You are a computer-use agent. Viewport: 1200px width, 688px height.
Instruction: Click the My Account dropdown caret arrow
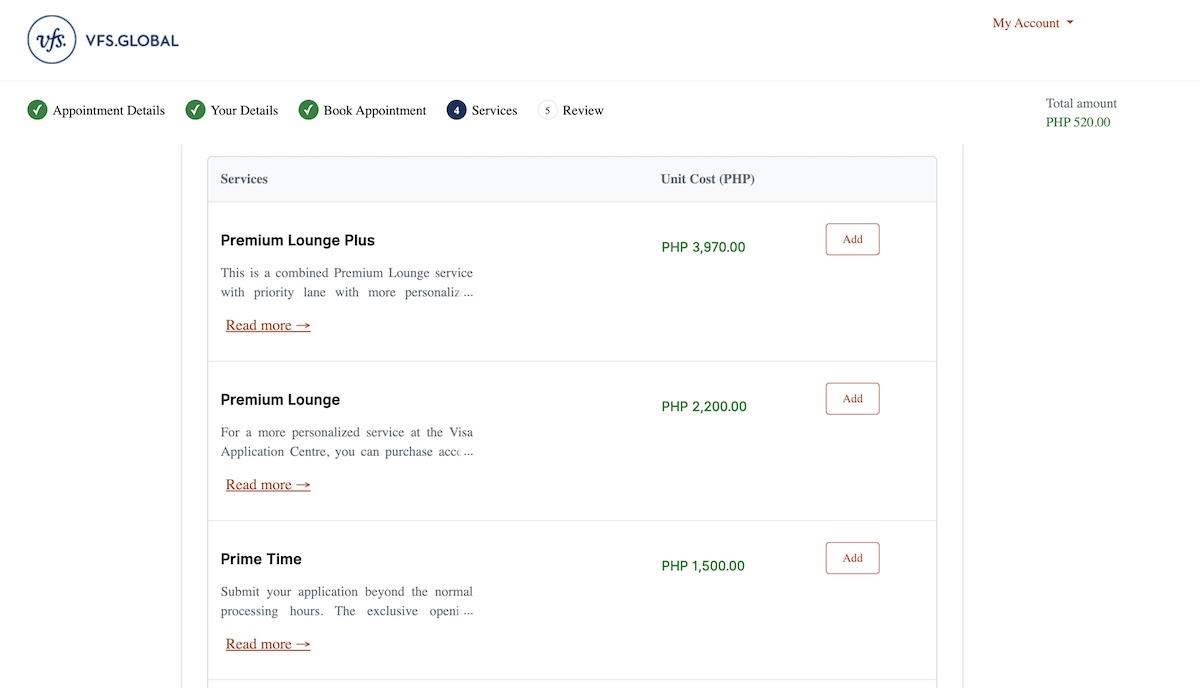(x=1070, y=23)
